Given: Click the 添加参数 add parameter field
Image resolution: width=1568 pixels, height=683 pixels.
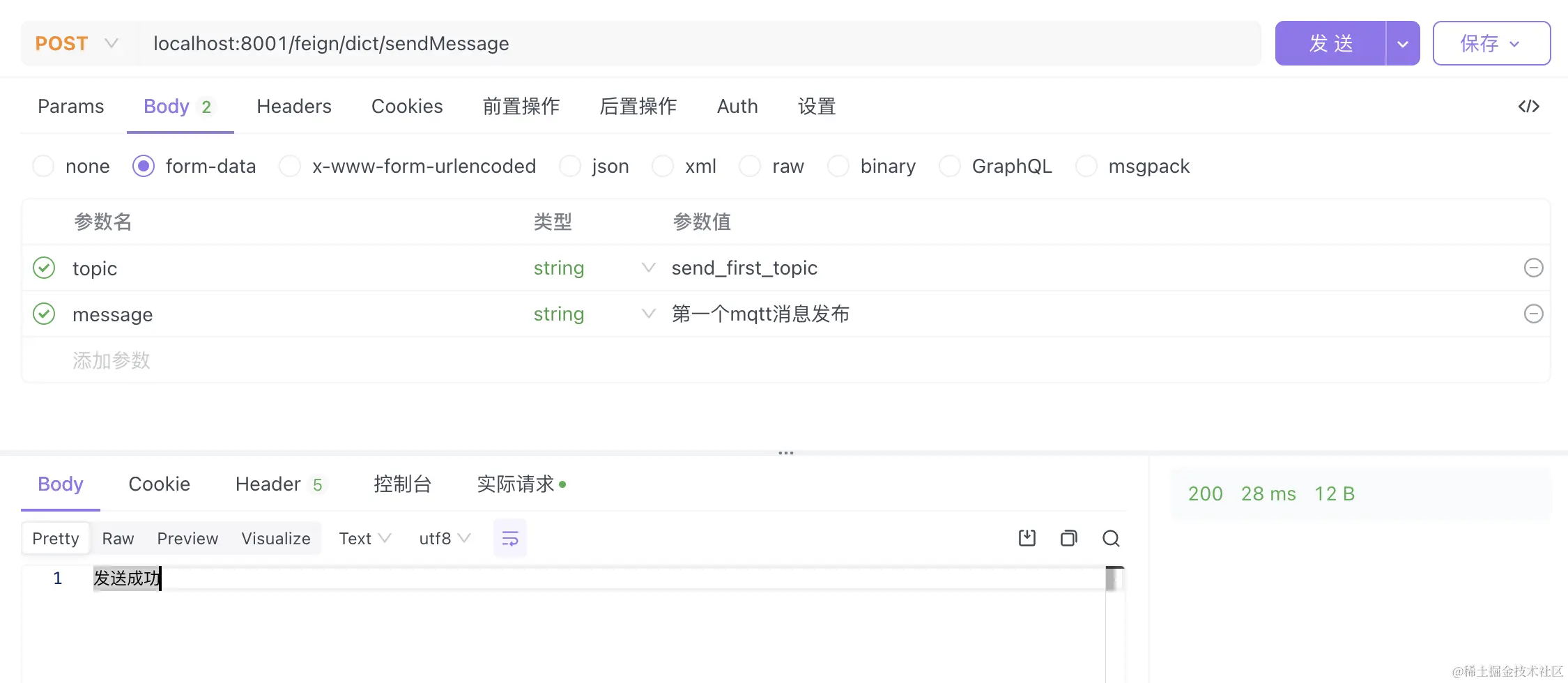Looking at the screenshot, I should point(112,360).
